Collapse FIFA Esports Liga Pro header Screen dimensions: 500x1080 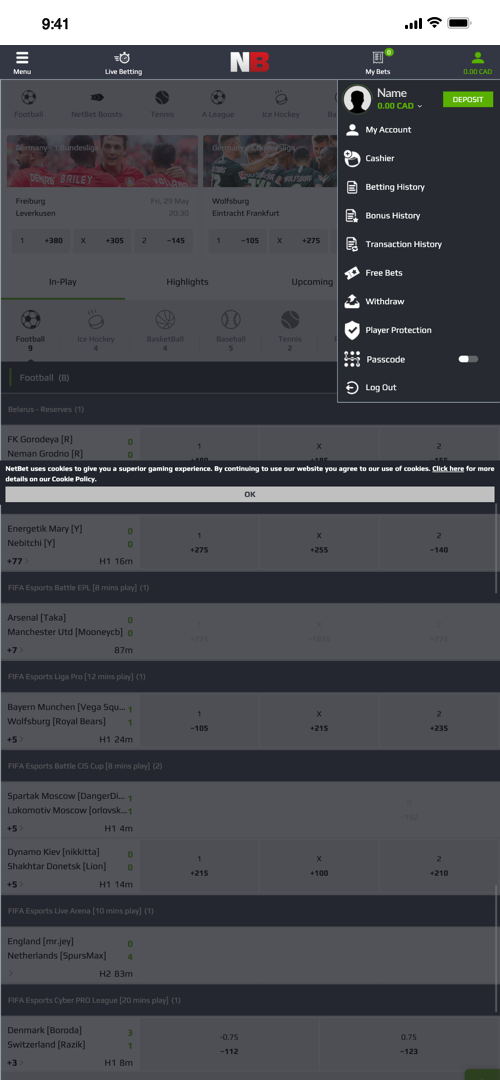[250, 677]
